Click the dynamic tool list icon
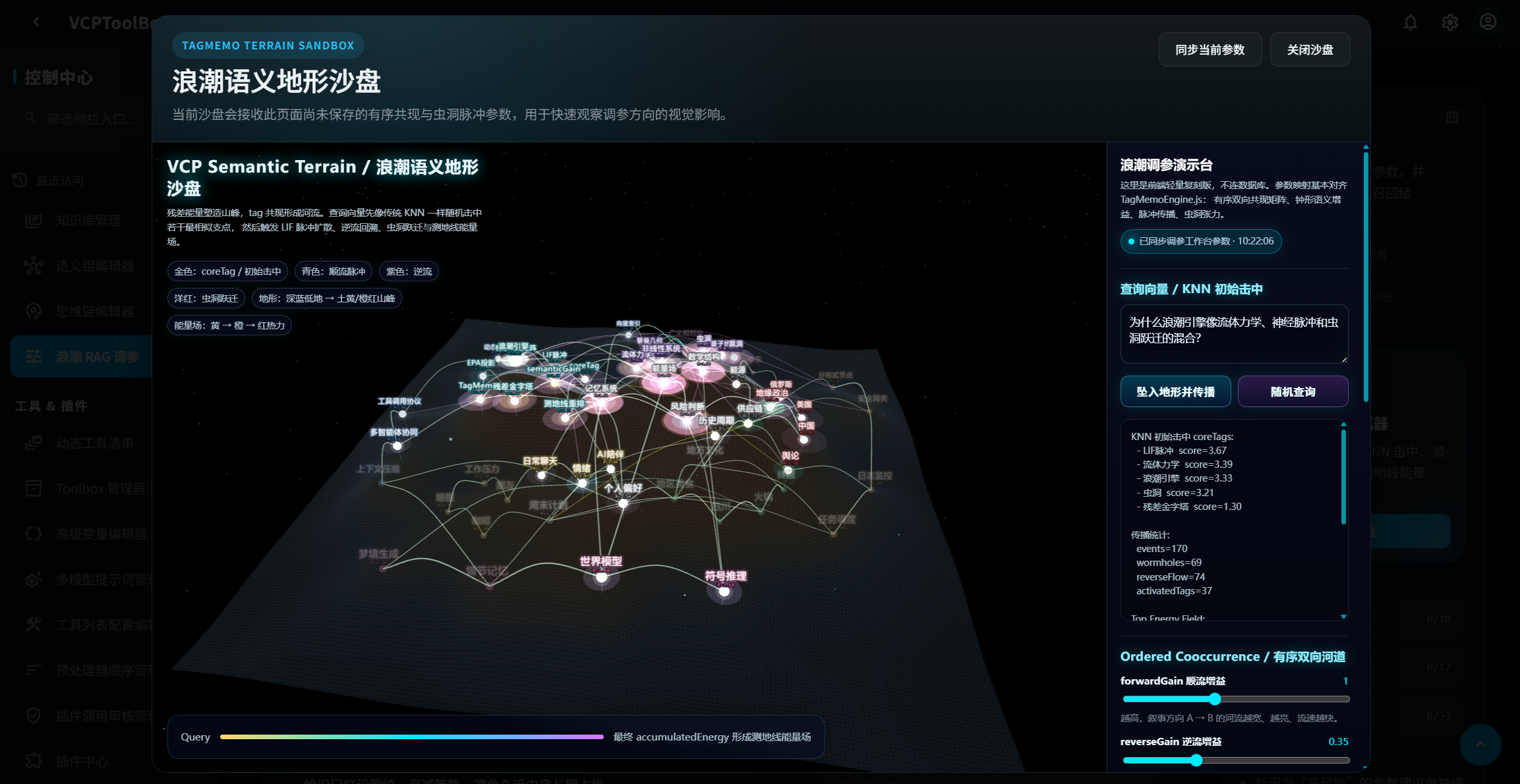Screen dimensions: 1520x784 tap(34, 443)
